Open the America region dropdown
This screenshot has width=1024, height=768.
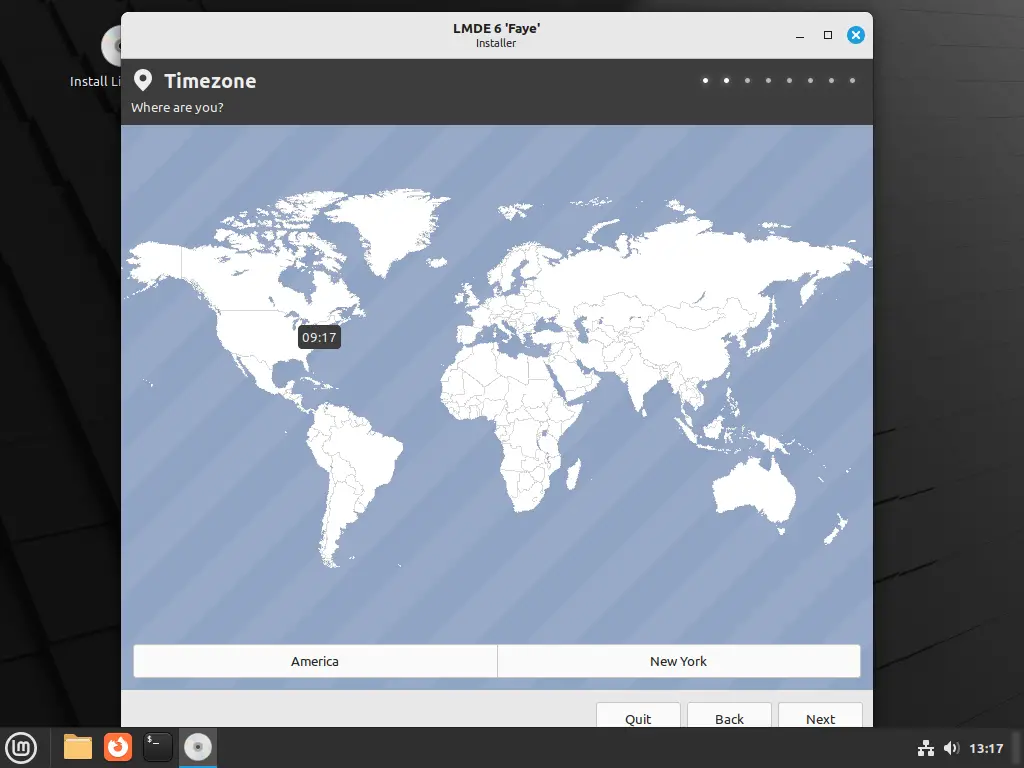[x=315, y=661]
